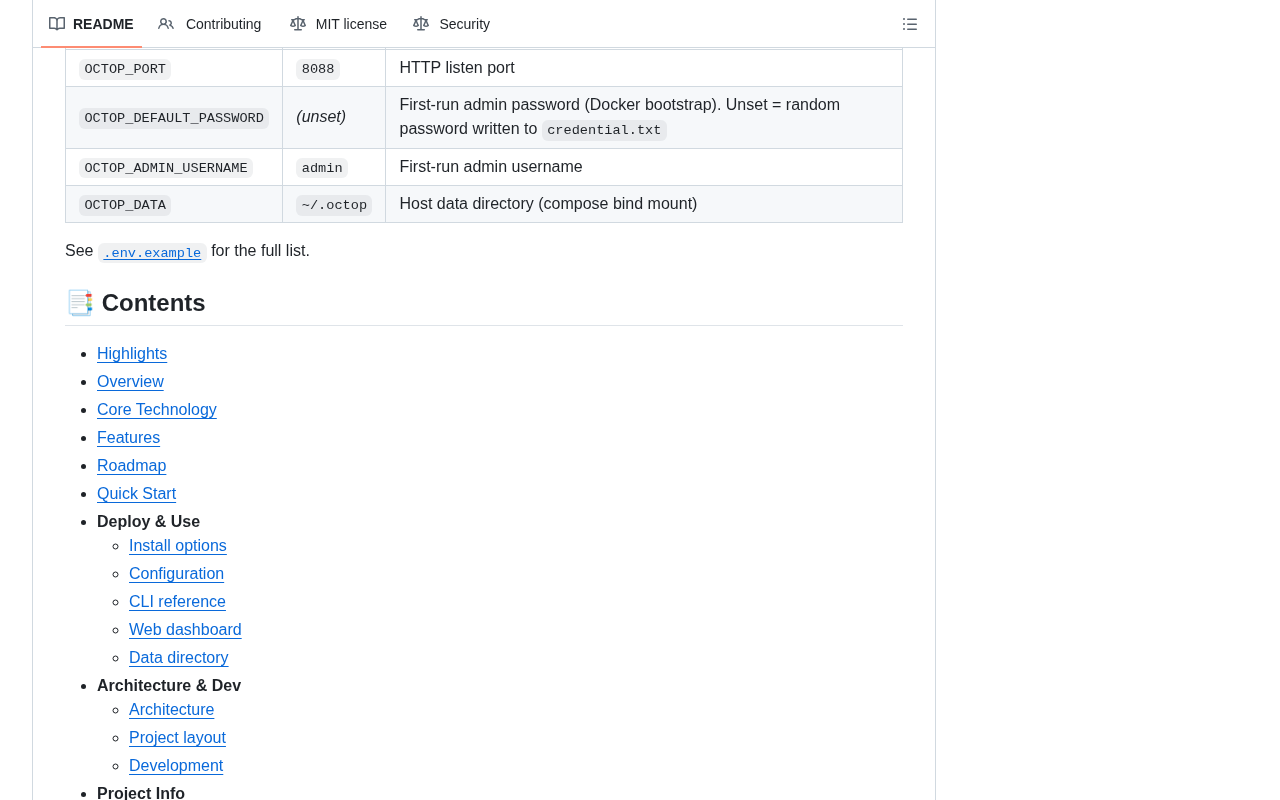Click the HTTP listen port description
This screenshot has width=1280, height=800.
[x=457, y=68]
